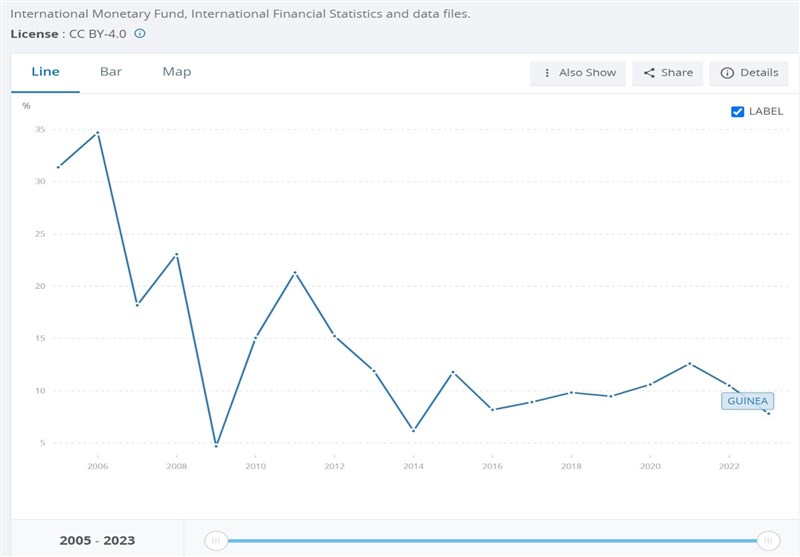
Task: Uncheck the LABEL checkbox
Action: click(738, 112)
